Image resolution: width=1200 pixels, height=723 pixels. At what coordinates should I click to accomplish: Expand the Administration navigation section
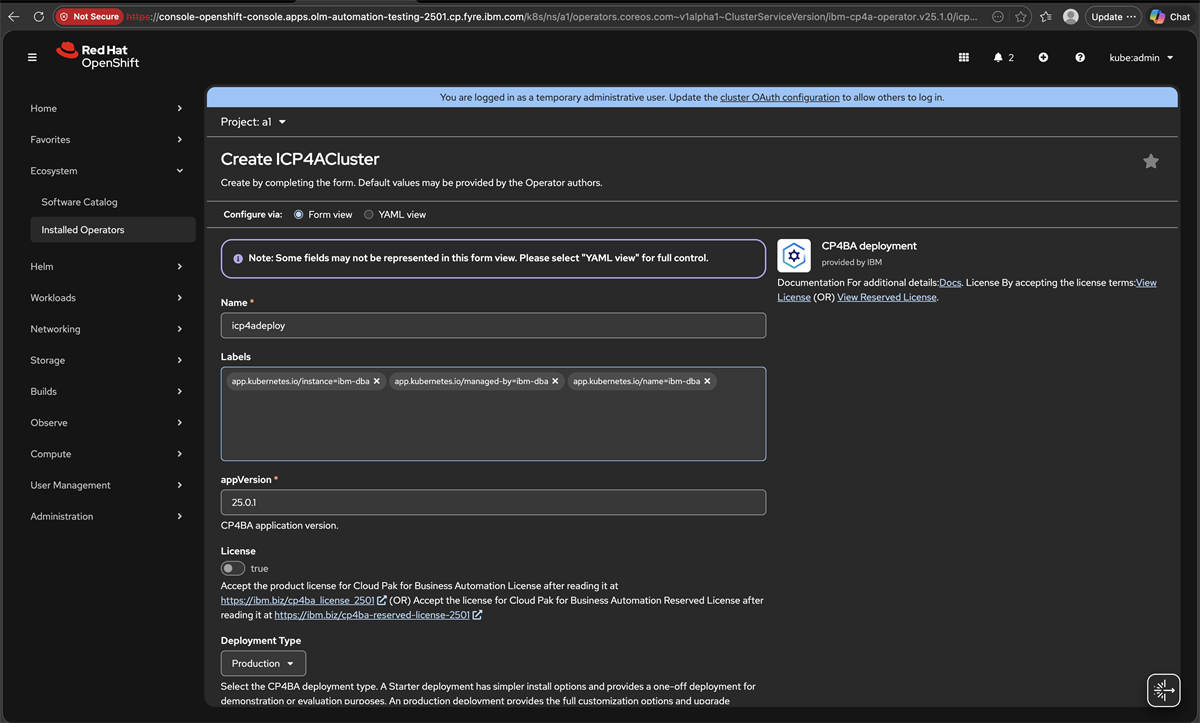coord(106,516)
